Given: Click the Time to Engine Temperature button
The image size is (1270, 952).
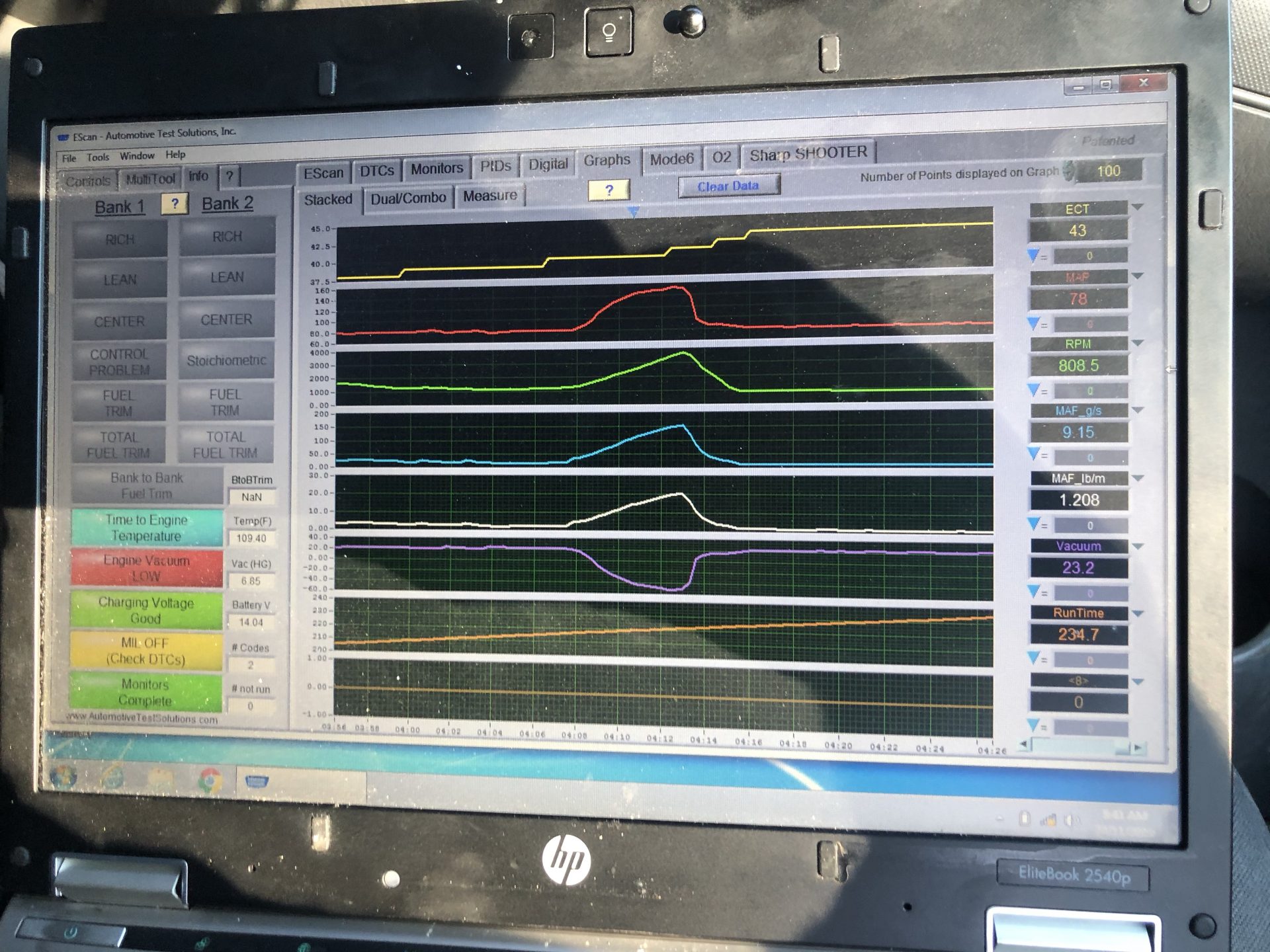Looking at the screenshot, I should pyautogui.click(x=146, y=528).
